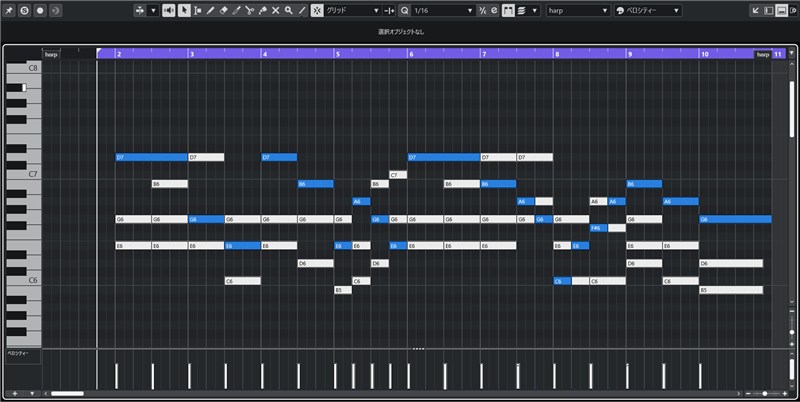Click the C7 piano key
This screenshot has height=402, width=800.
[x=24, y=174]
